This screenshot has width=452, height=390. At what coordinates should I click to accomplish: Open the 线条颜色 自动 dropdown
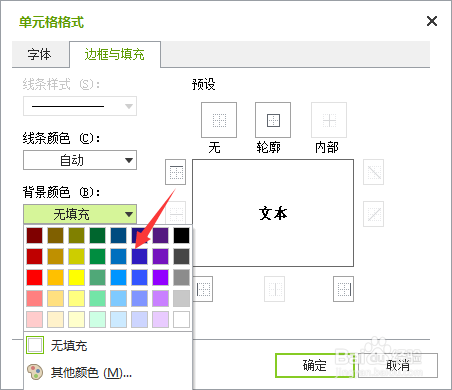pyautogui.click(x=80, y=160)
